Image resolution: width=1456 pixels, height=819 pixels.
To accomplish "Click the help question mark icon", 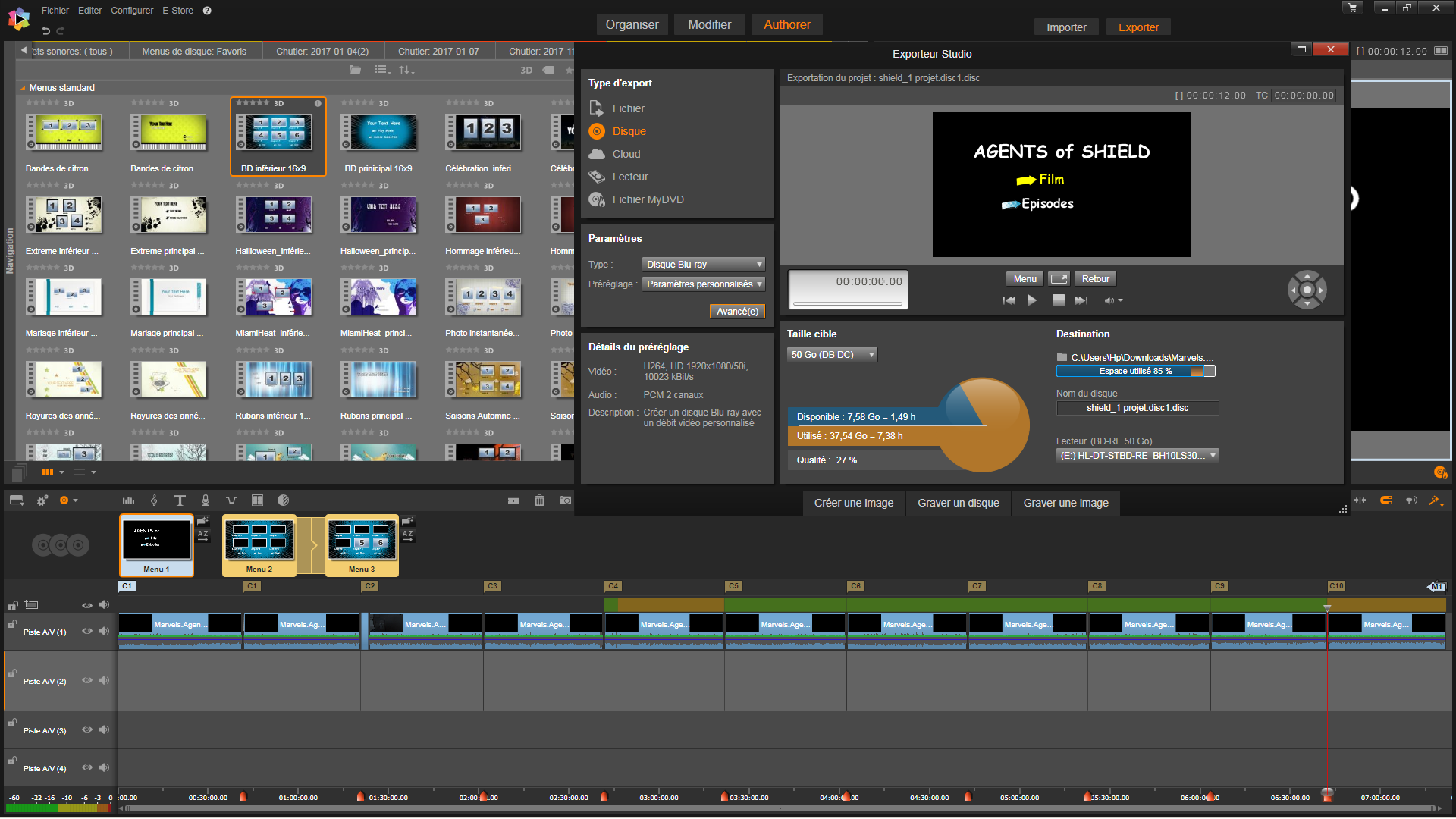I will coord(207,11).
